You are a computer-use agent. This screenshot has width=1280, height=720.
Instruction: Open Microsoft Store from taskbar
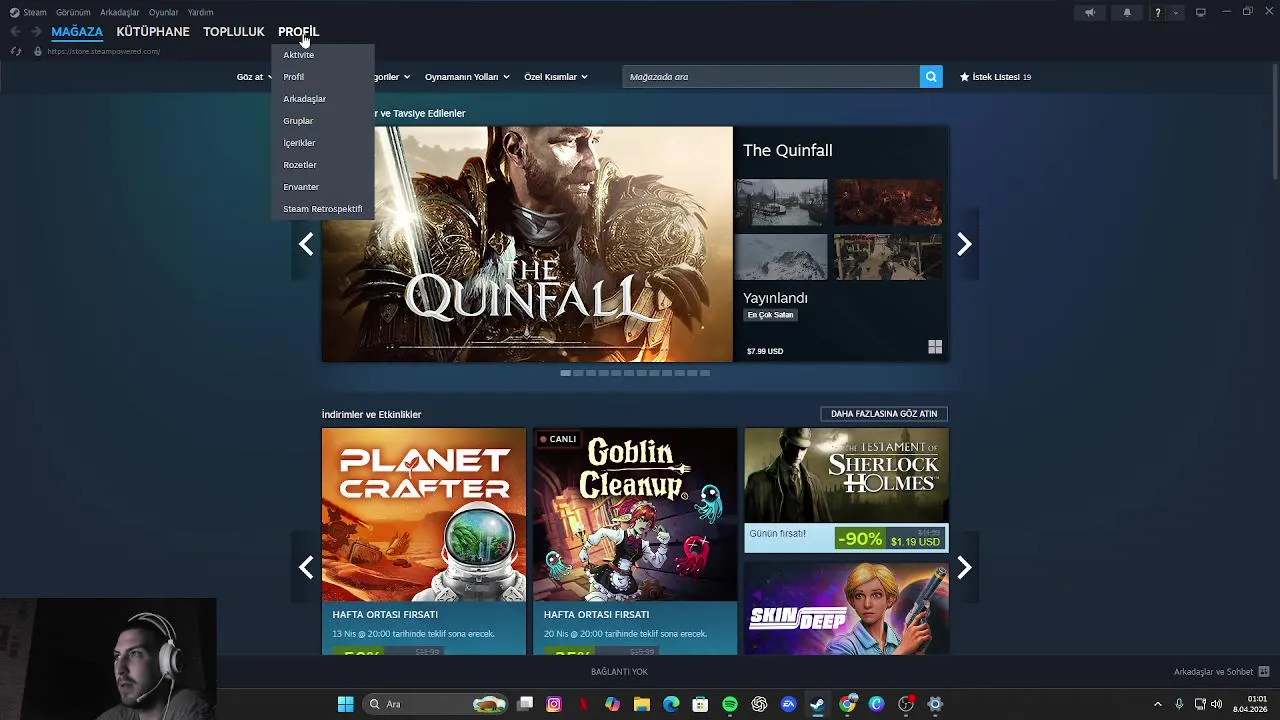click(700, 704)
